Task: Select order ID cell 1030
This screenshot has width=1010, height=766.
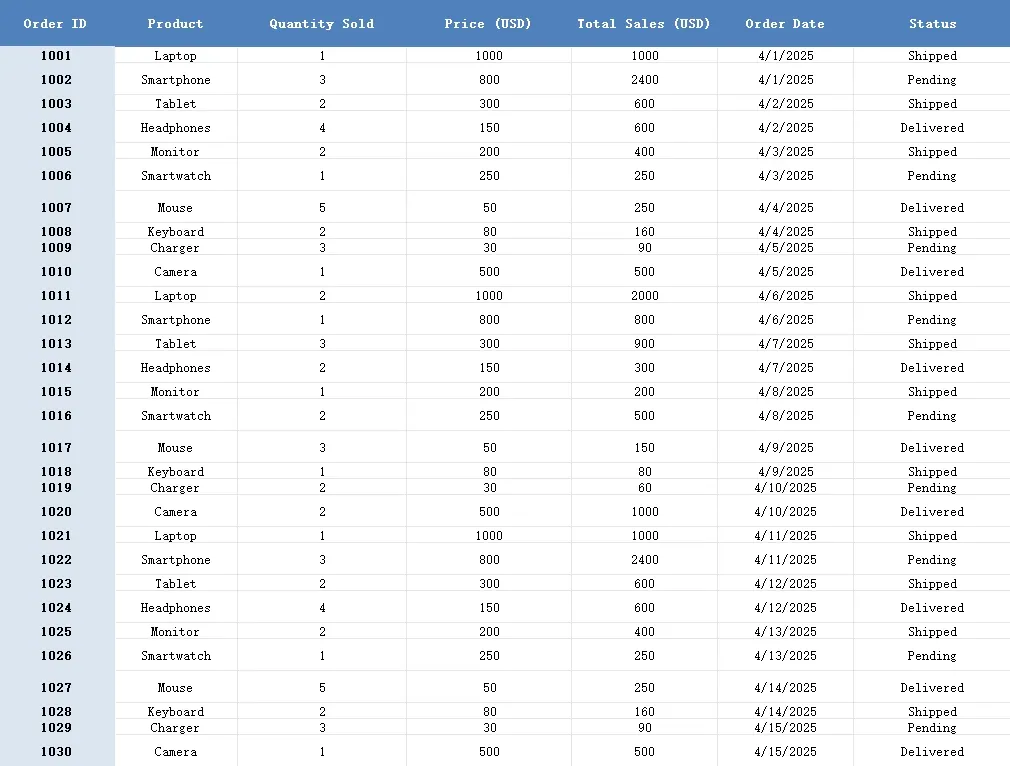Action: (56, 752)
